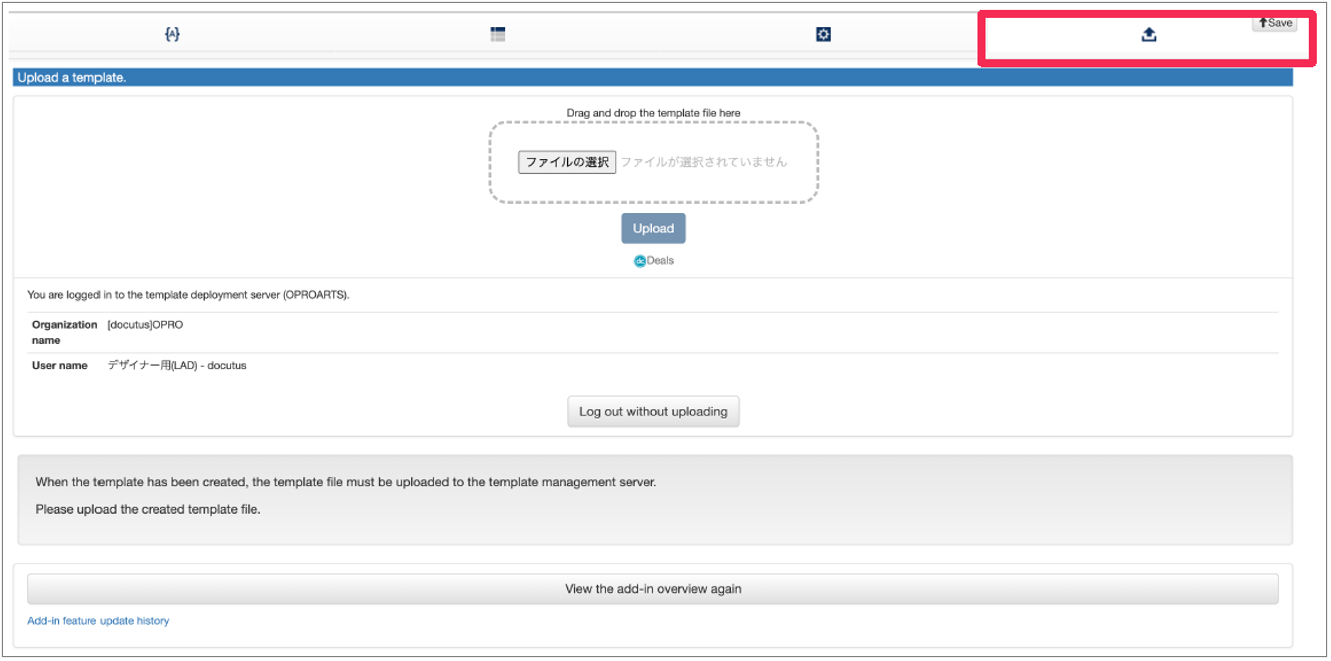Image resolution: width=1331 pixels, height=661 pixels.
Task: Click the dashed drag-and-drop file zone
Action: 653,190
